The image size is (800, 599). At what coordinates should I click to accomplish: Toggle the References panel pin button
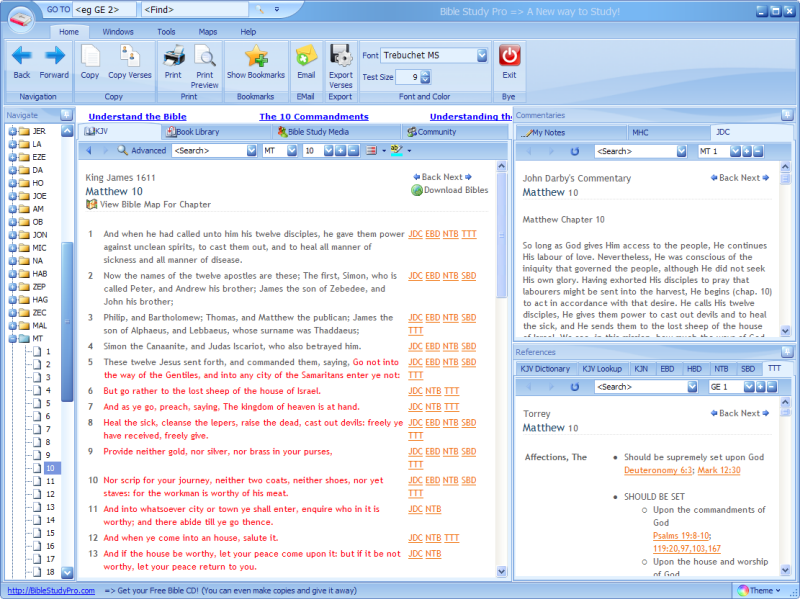[x=786, y=352]
